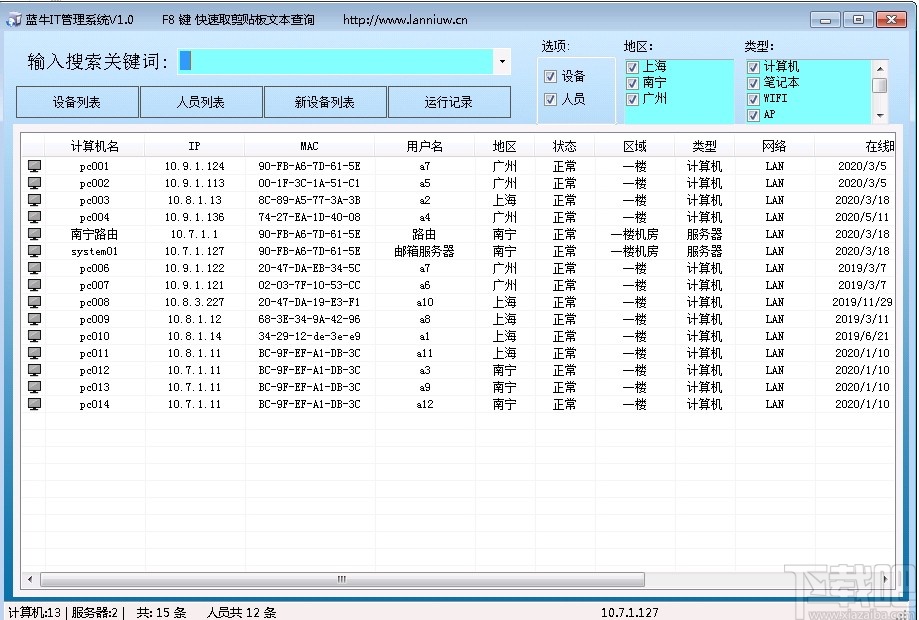Select the system01 server row icon
The image size is (919, 620).
point(34,251)
